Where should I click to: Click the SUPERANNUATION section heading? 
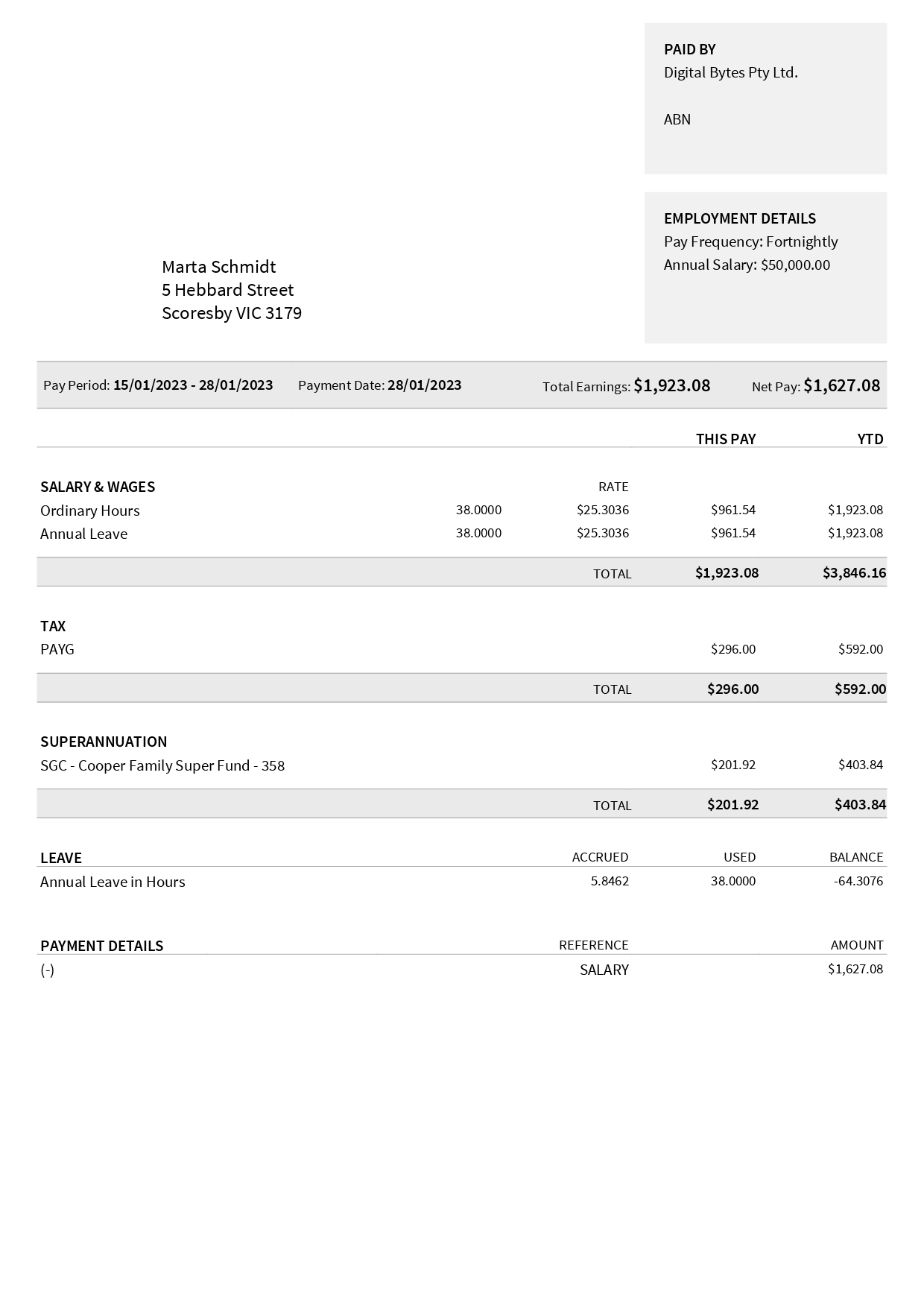pyautogui.click(x=104, y=742)
